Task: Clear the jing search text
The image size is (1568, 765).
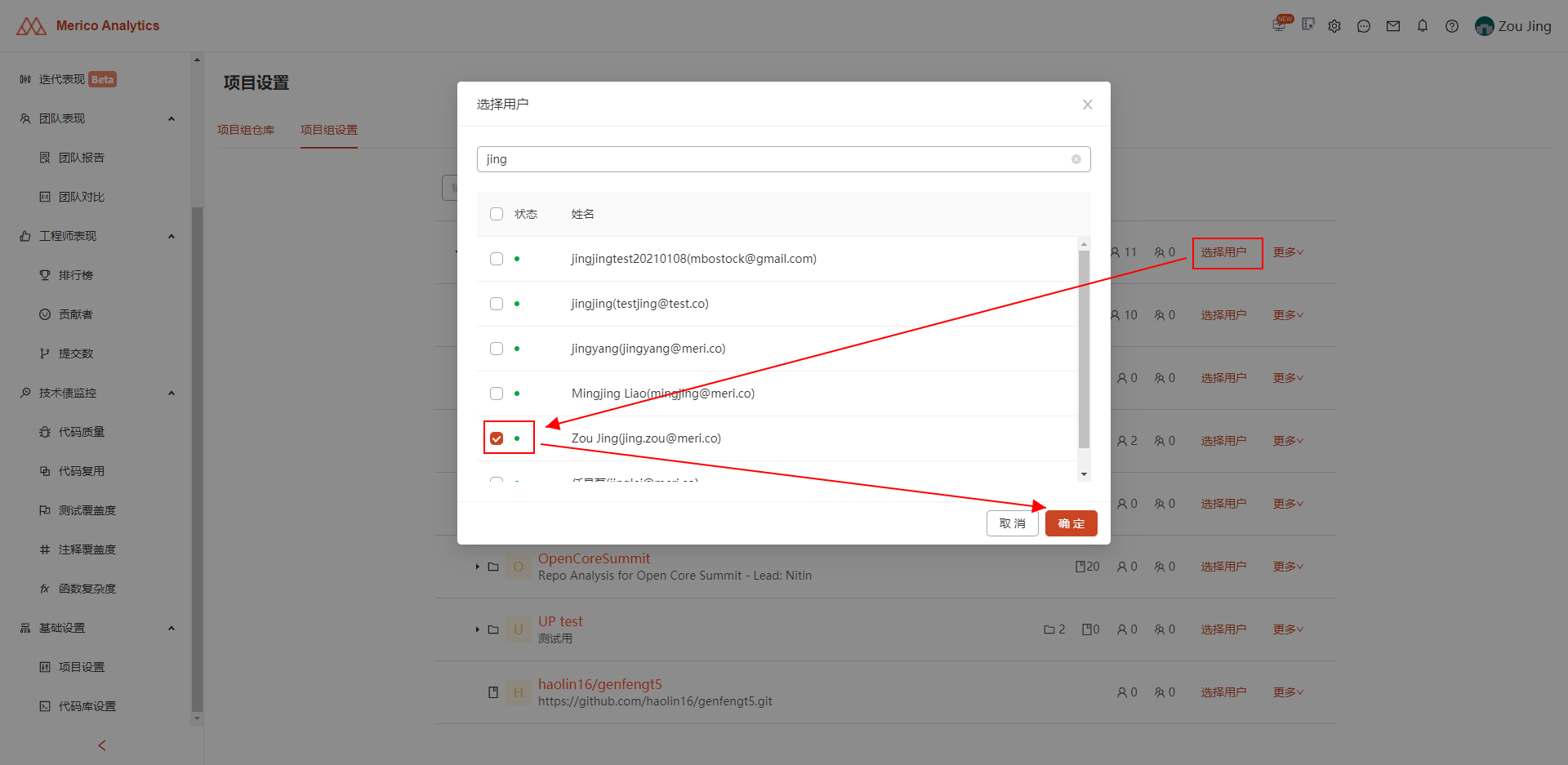Action: tap(1076, 159)
